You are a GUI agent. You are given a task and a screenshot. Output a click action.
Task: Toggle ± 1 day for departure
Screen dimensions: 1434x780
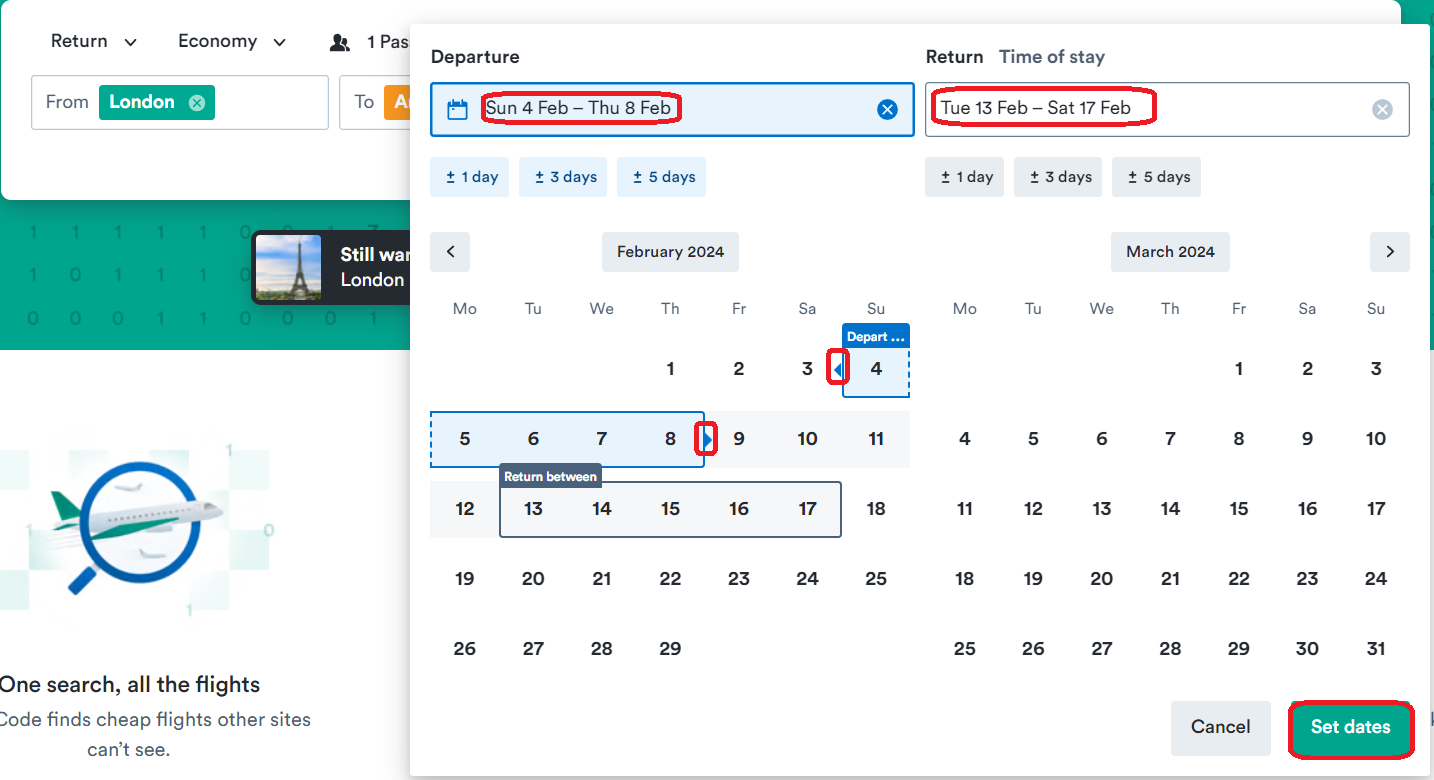pos(472,177)
